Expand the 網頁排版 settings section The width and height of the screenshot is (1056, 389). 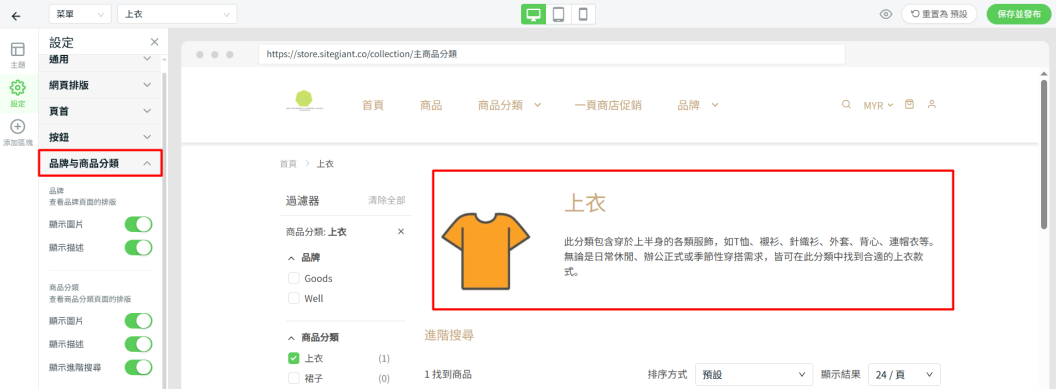click(x=100, y=85)
